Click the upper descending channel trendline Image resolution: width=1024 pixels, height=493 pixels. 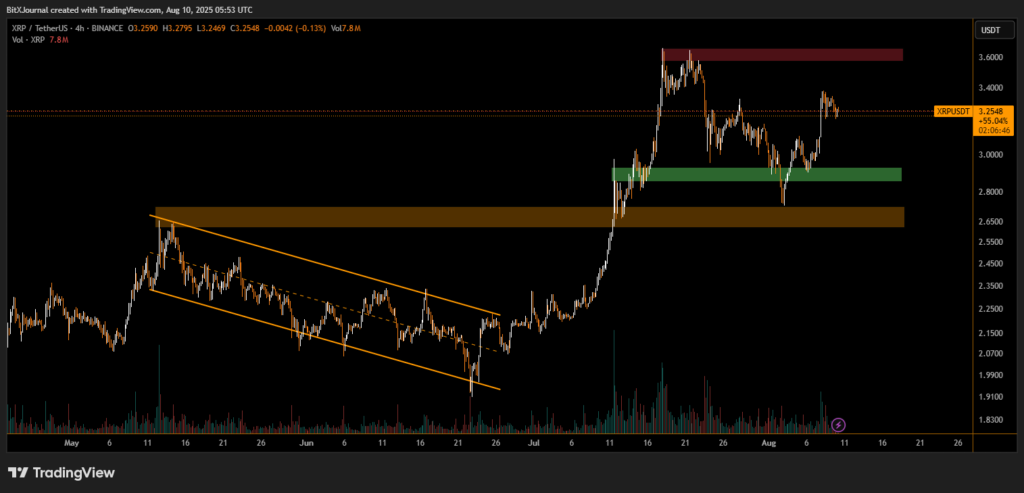pyautogui.click(x=330, y=266)
